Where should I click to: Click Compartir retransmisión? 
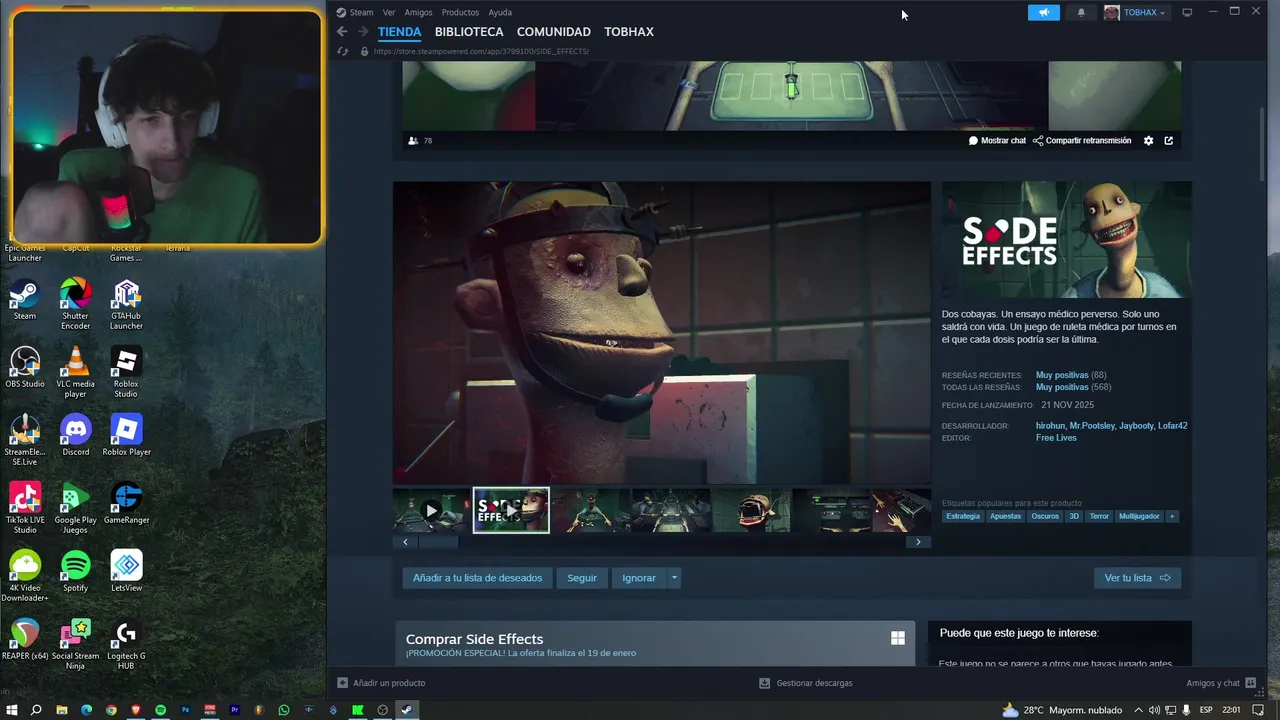tap(1082, 141)
